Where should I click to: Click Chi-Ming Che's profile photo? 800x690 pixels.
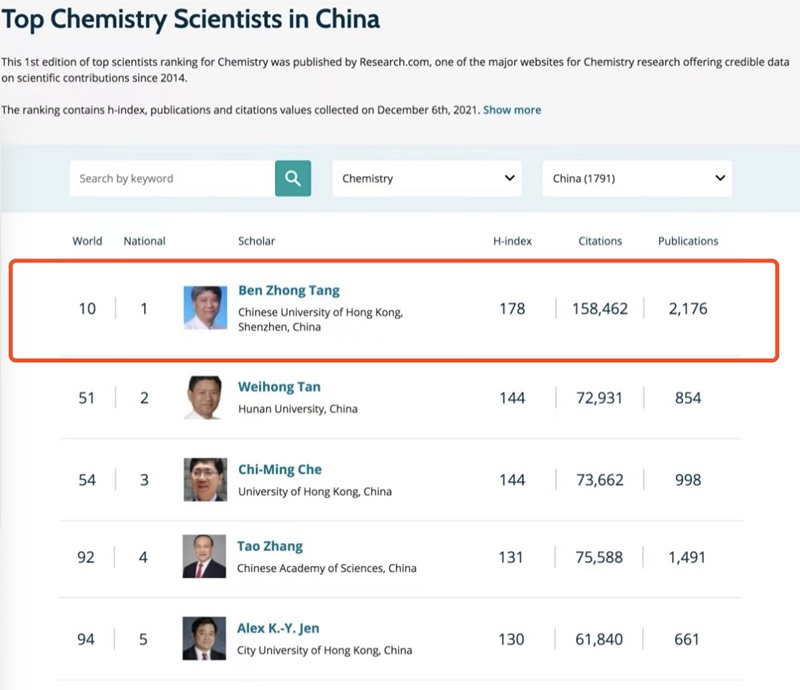point(205,480)
